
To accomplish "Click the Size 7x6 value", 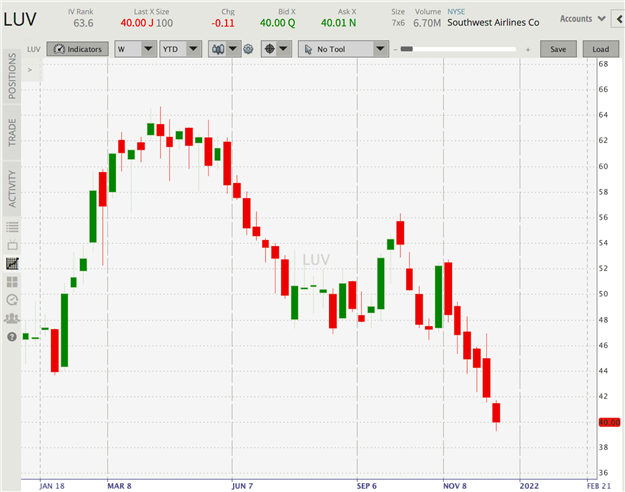I will 398,23.
